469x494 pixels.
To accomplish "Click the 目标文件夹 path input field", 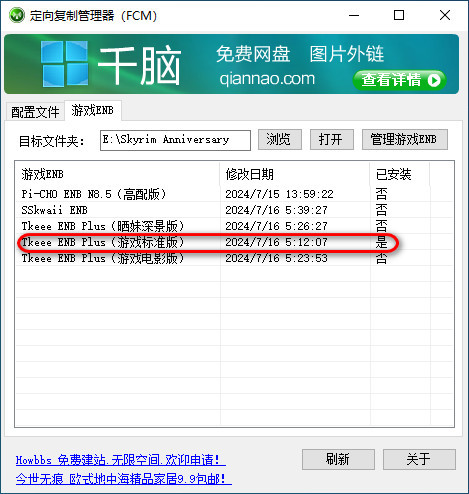I will 175,140.
